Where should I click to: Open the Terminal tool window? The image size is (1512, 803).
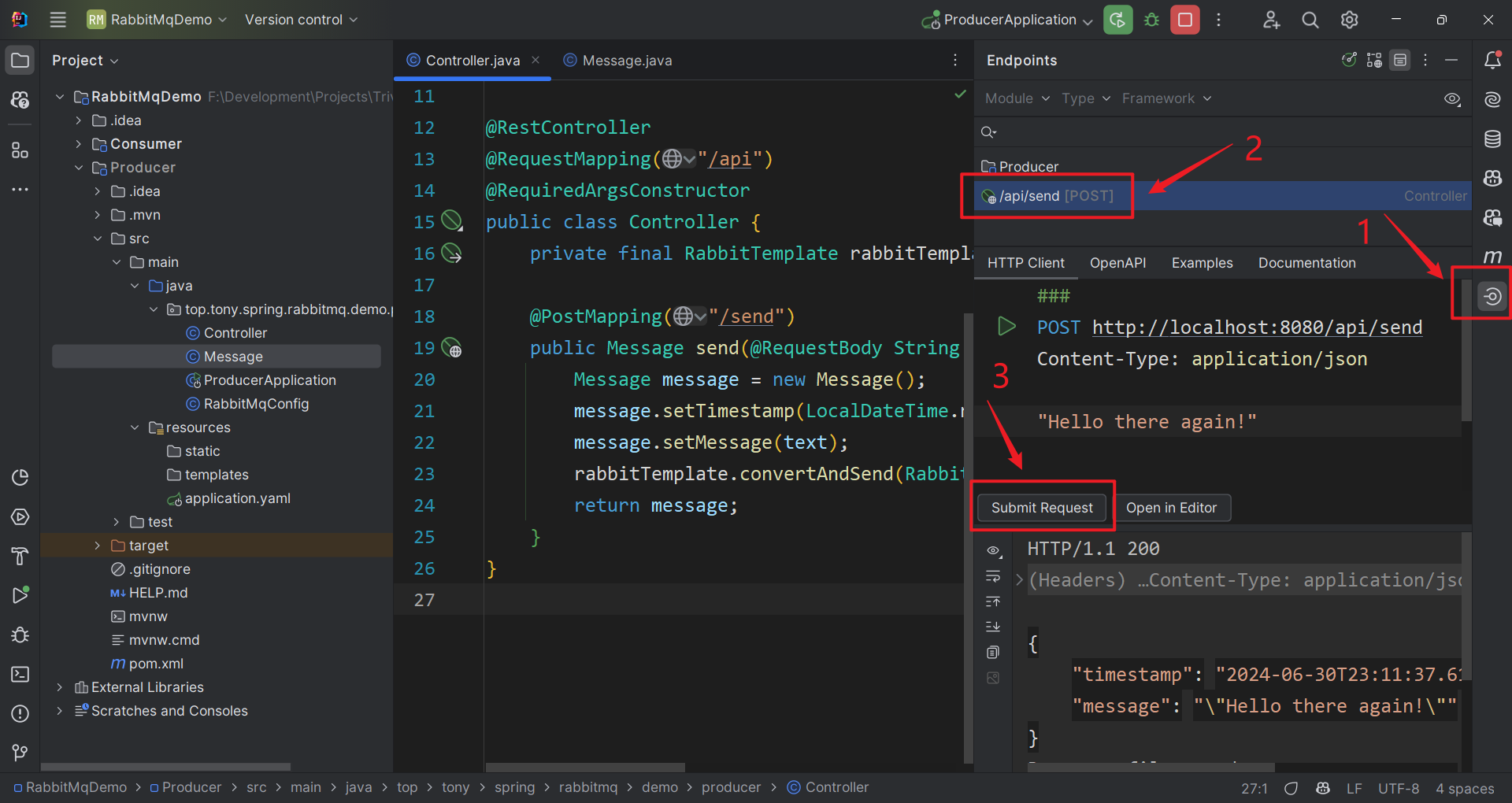[20, 675]
